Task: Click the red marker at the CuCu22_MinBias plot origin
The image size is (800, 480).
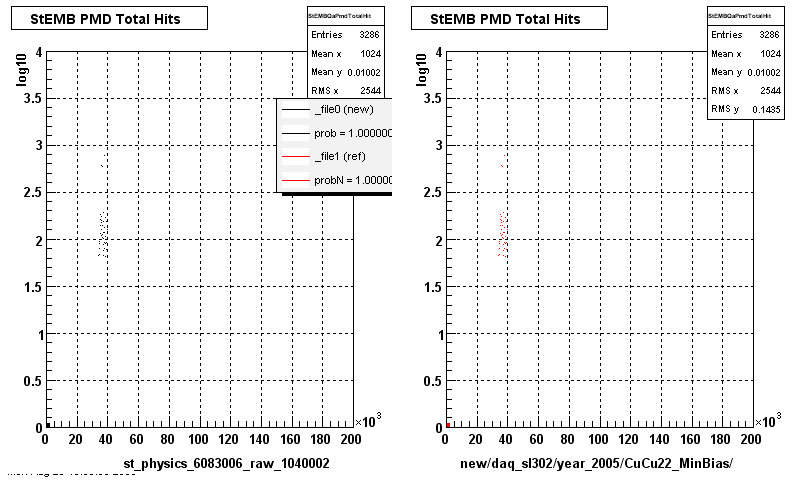Action: [448, 425]
